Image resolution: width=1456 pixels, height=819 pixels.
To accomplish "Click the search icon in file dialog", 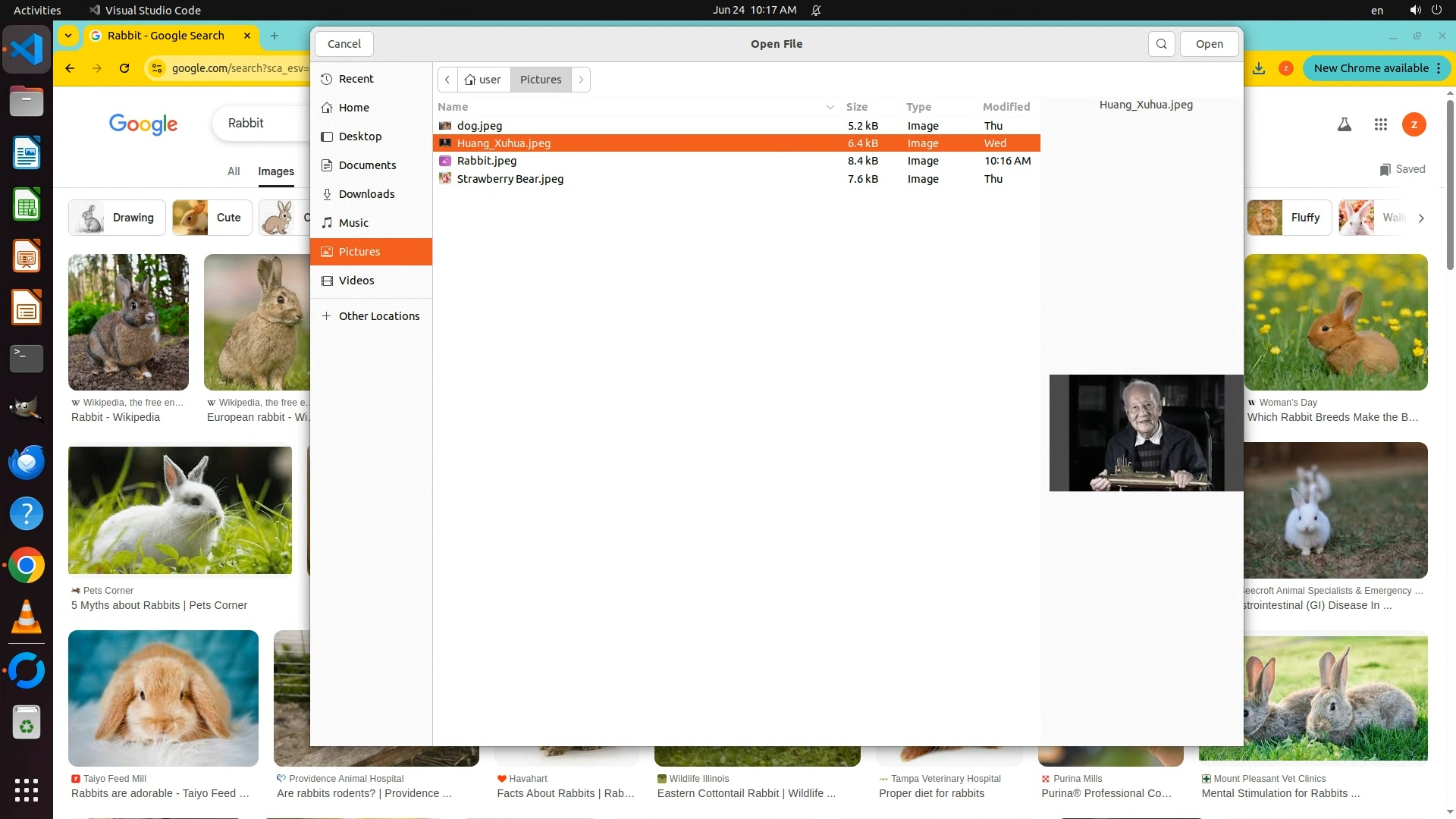I will point(1161,44).
